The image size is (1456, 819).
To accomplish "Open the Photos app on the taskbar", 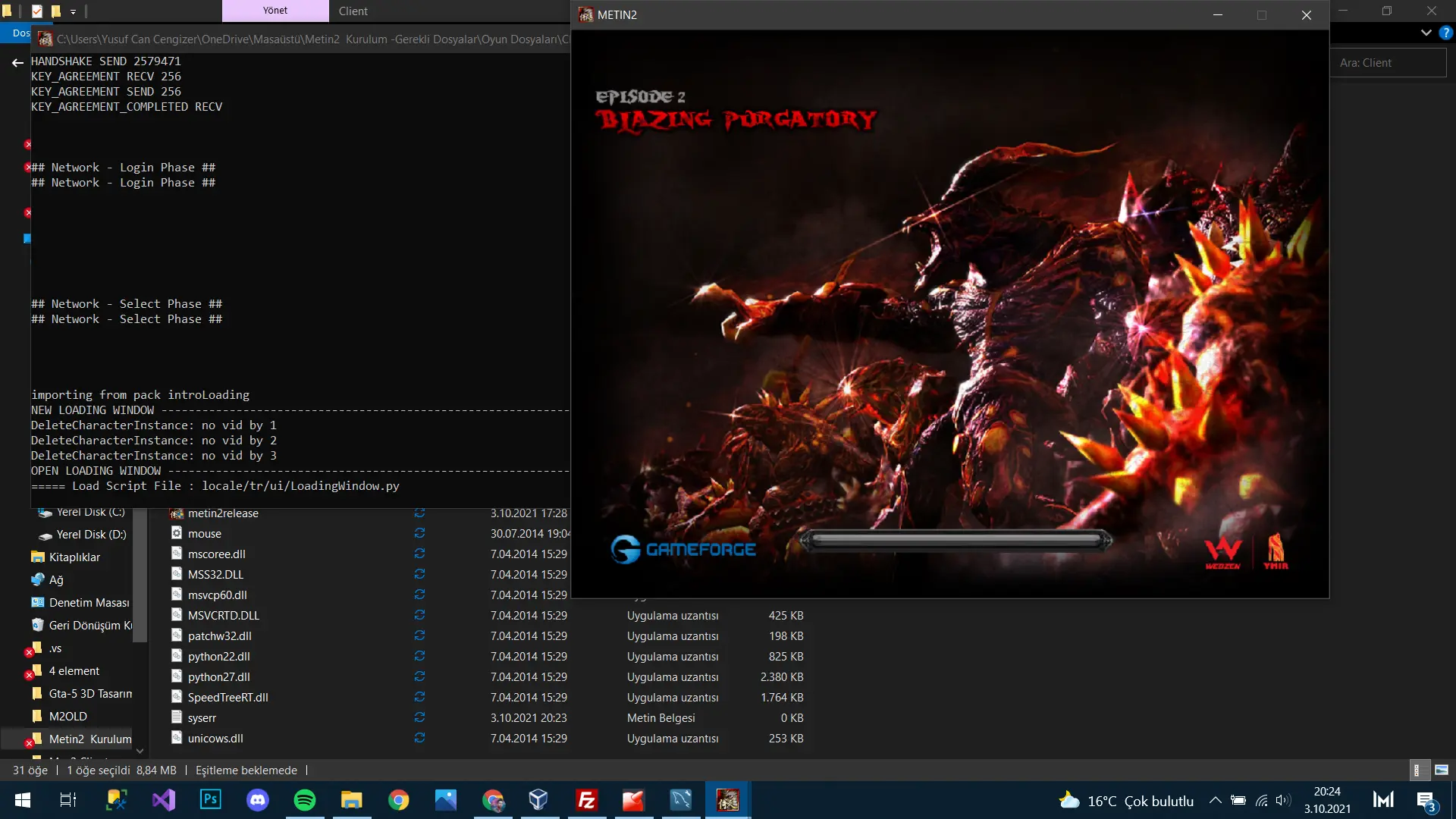I will click(x=446, y=800).
